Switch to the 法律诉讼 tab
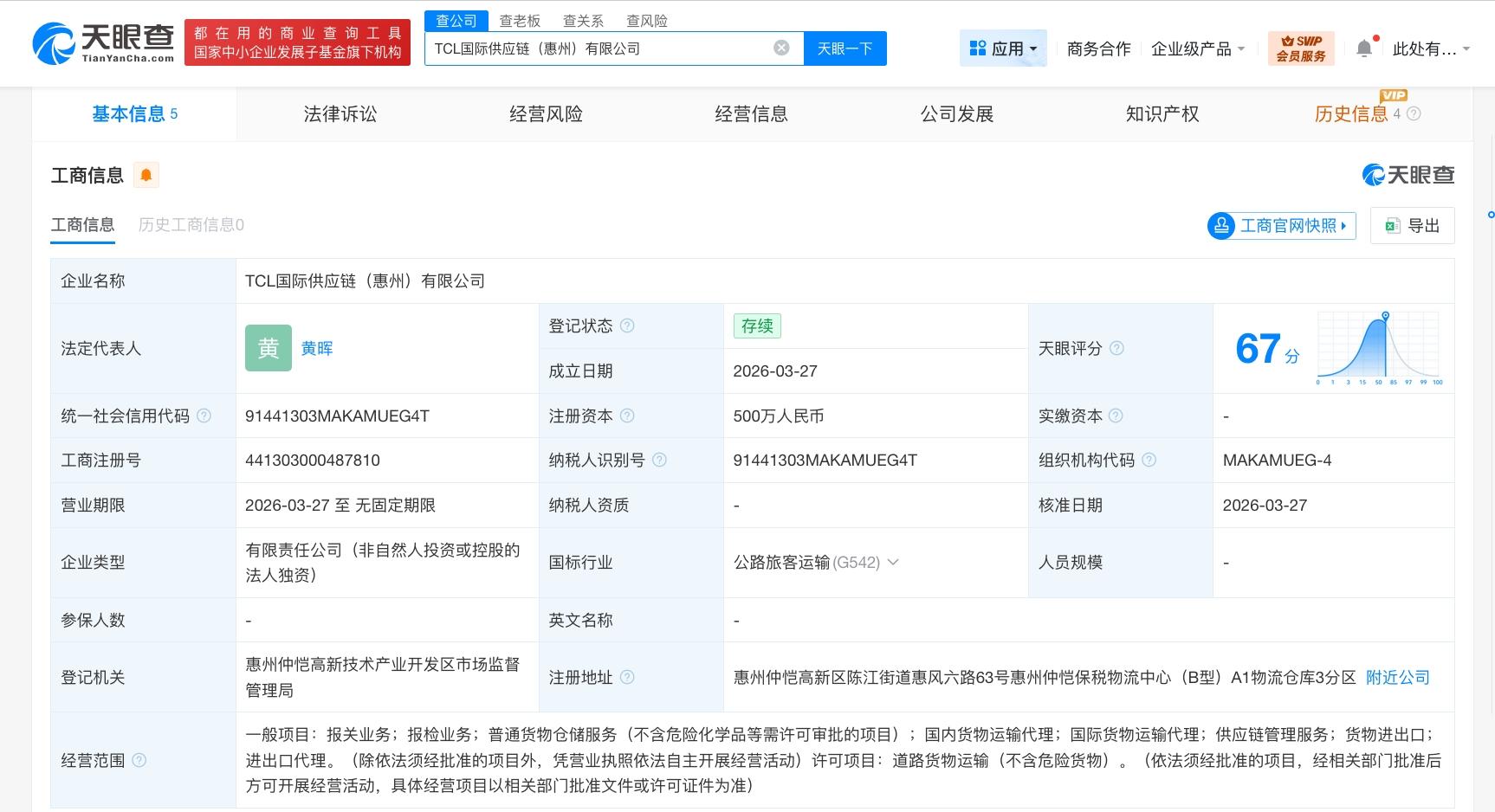This screenshot has height=812, width=1495. tap(340, 113)
